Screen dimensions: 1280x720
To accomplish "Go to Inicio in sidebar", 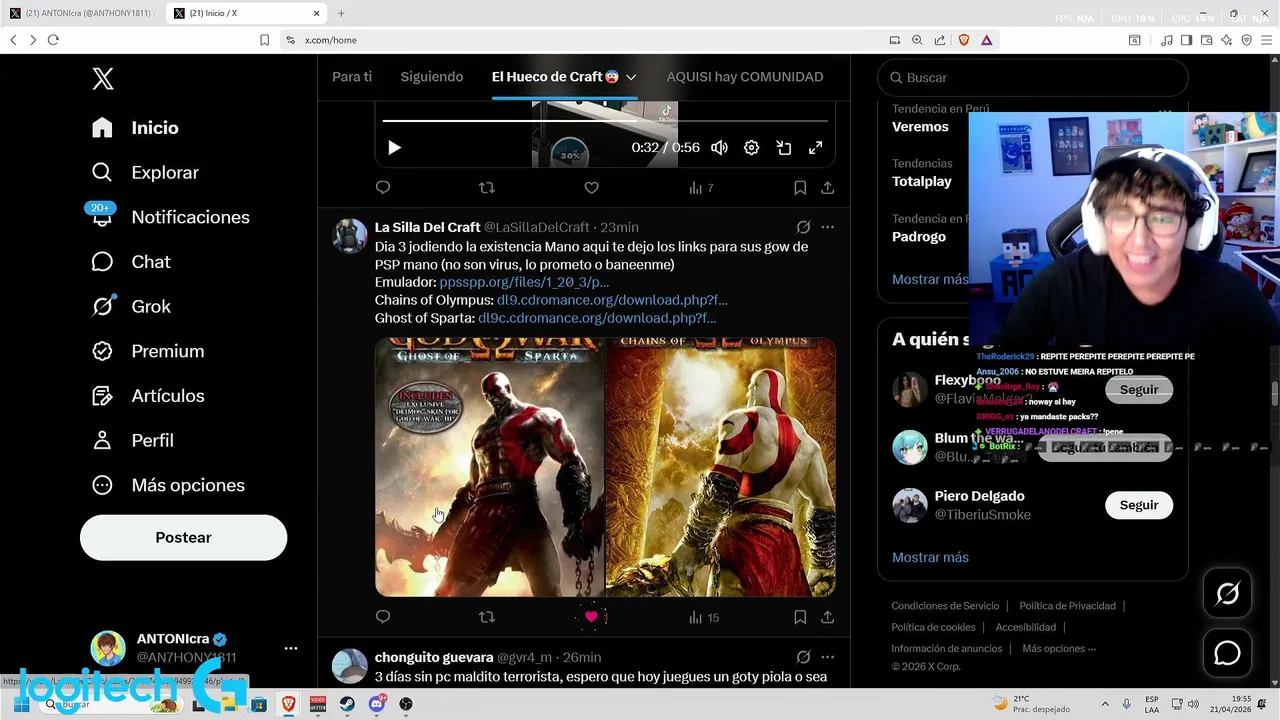I will coord(134,128).
